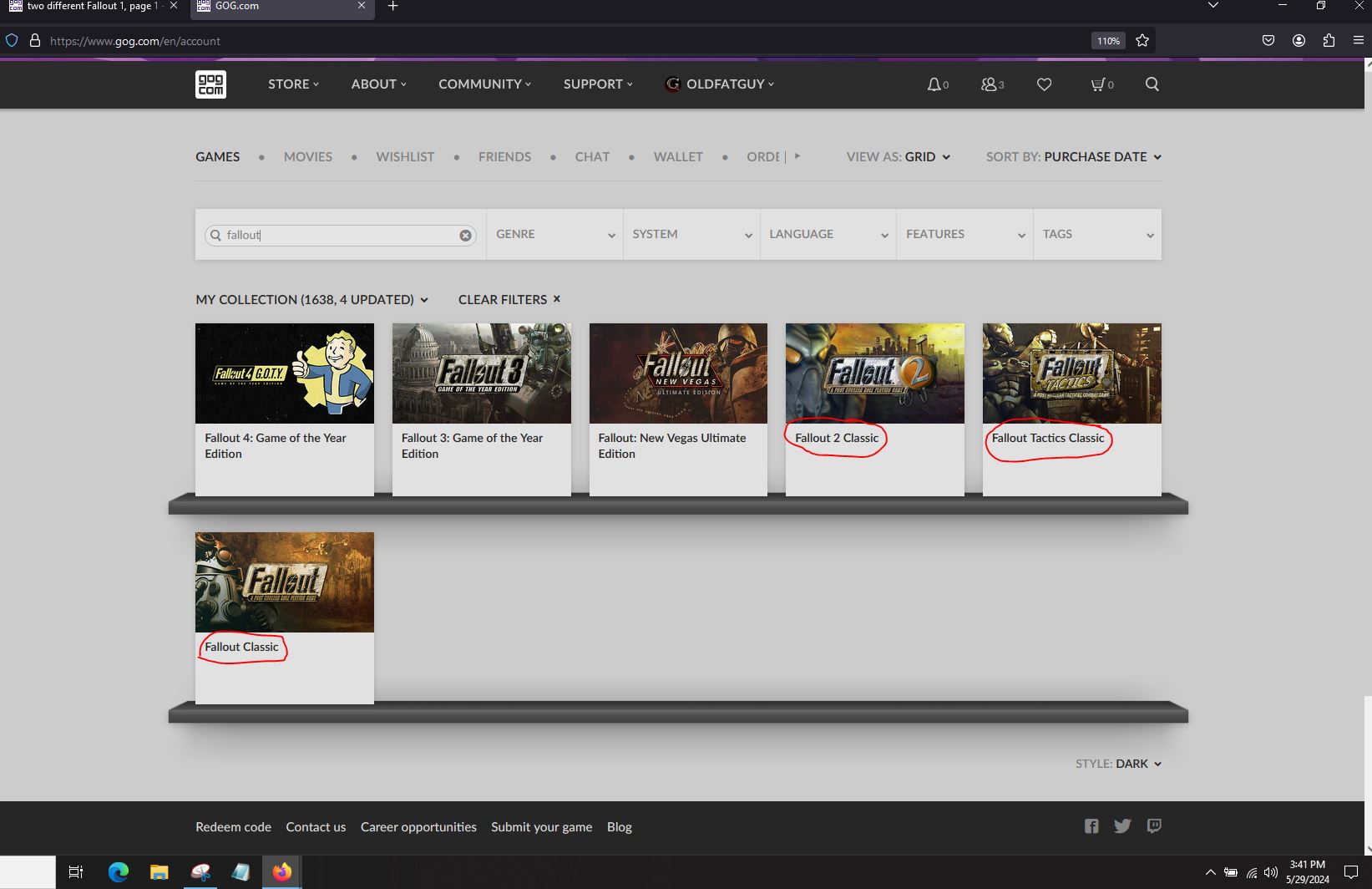
Task: Open Fallout 3 GOTY game thumbnail
Action: click(482, 373)
